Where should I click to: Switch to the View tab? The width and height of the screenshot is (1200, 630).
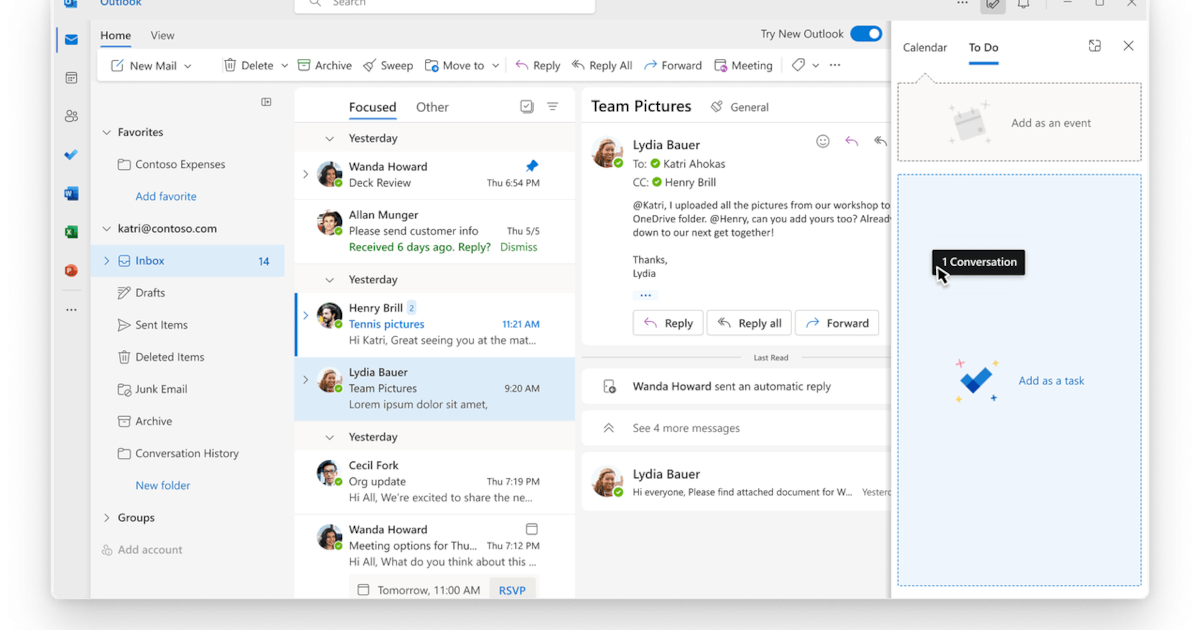162,35
